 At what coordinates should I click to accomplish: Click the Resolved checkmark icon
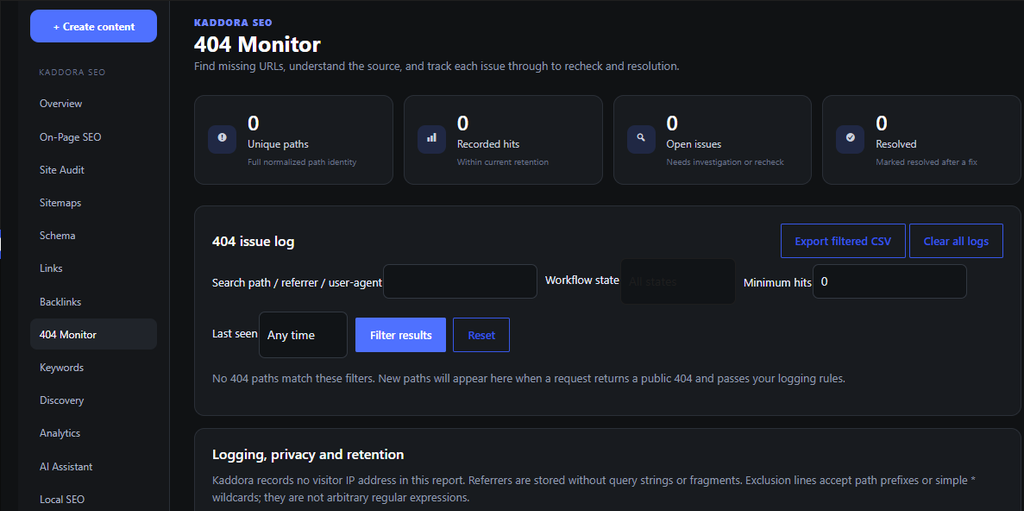point(850,139)
